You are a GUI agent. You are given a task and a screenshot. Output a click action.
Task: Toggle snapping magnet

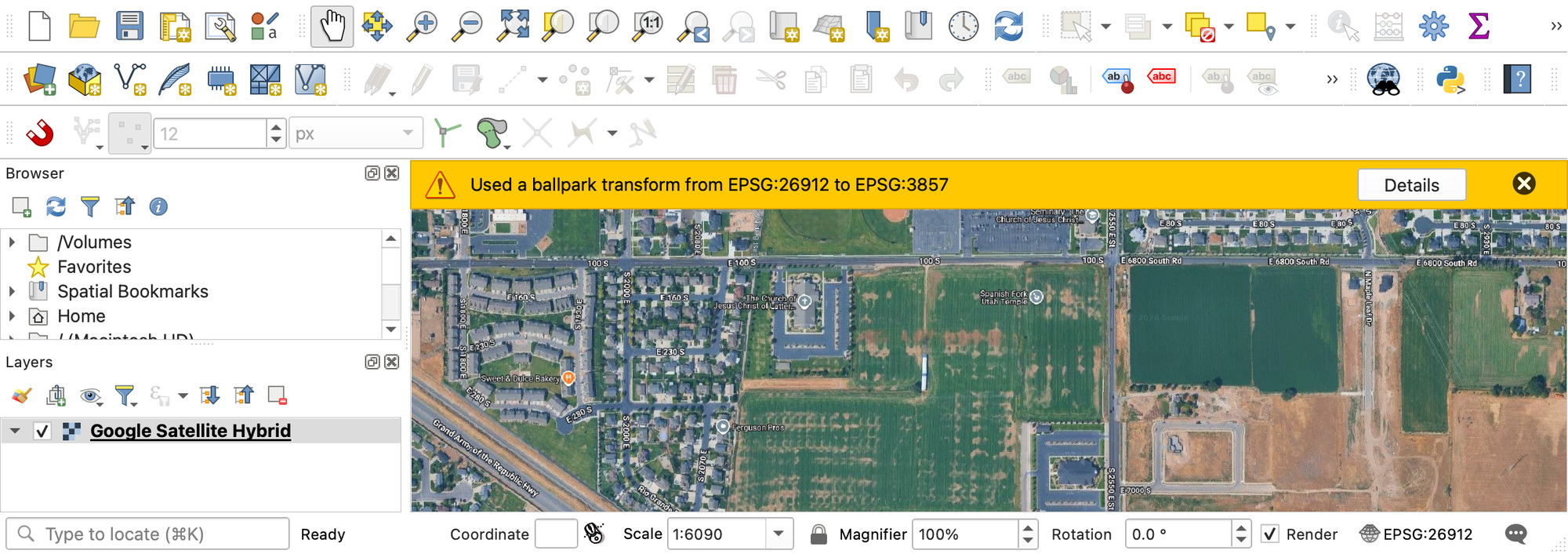(39, 133)
